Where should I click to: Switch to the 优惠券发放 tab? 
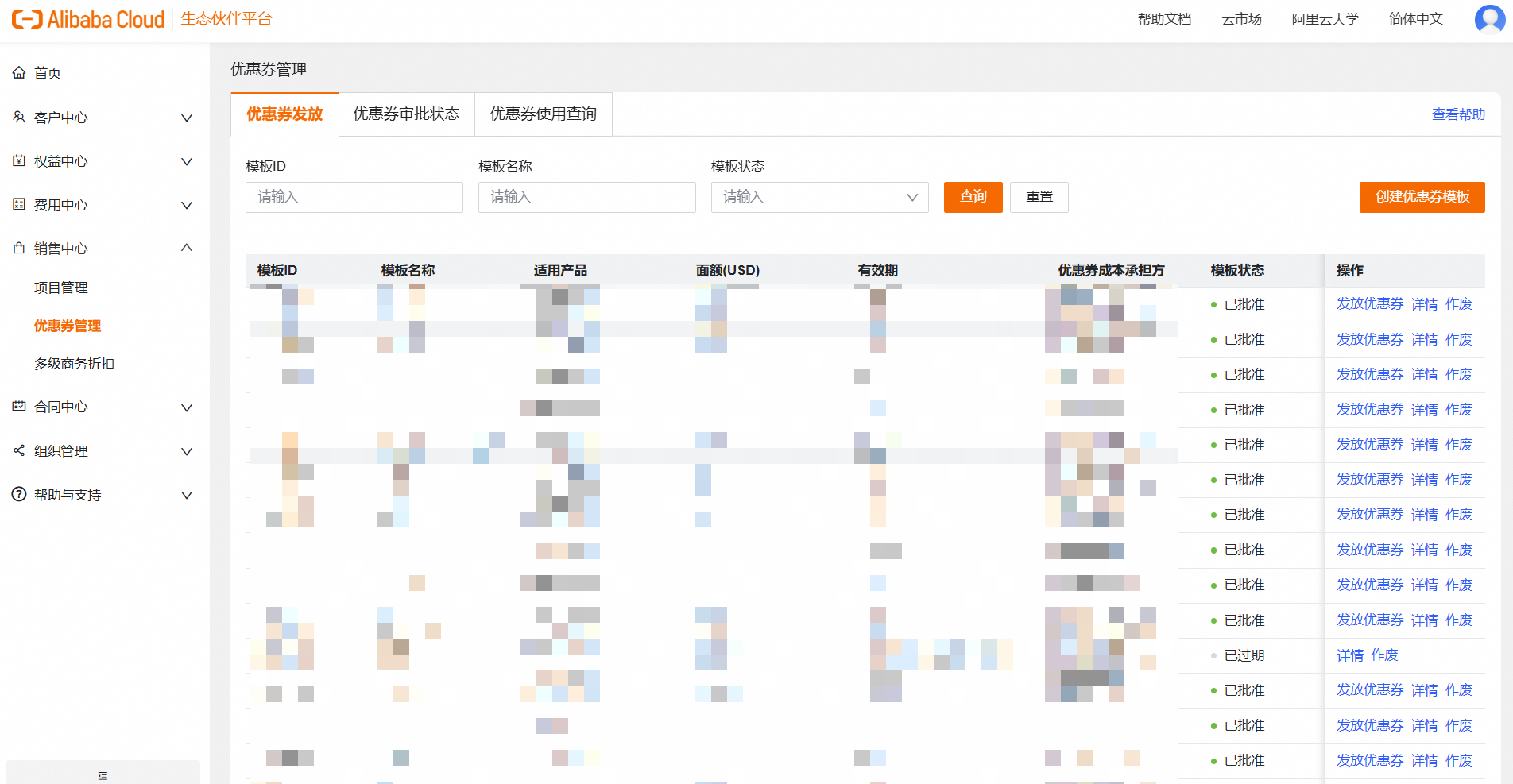pyautogui.click(x=284, y=114)
